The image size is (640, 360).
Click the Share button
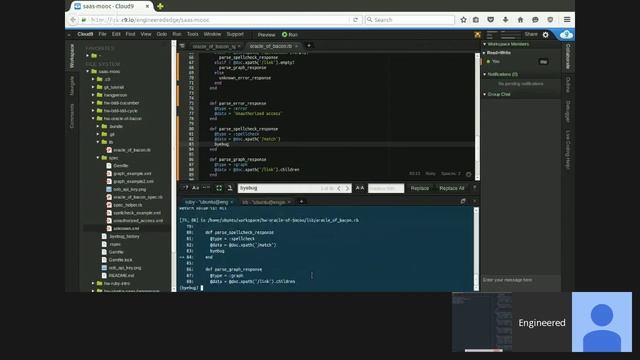click(x=531, y=34)
